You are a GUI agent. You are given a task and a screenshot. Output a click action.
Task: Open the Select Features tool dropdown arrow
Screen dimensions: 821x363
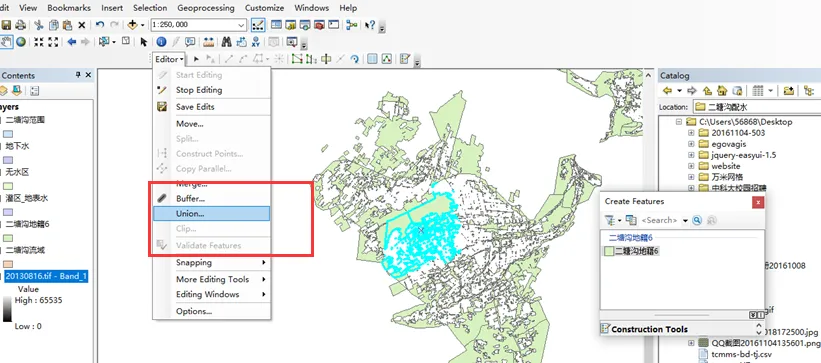tap(114, 42)
